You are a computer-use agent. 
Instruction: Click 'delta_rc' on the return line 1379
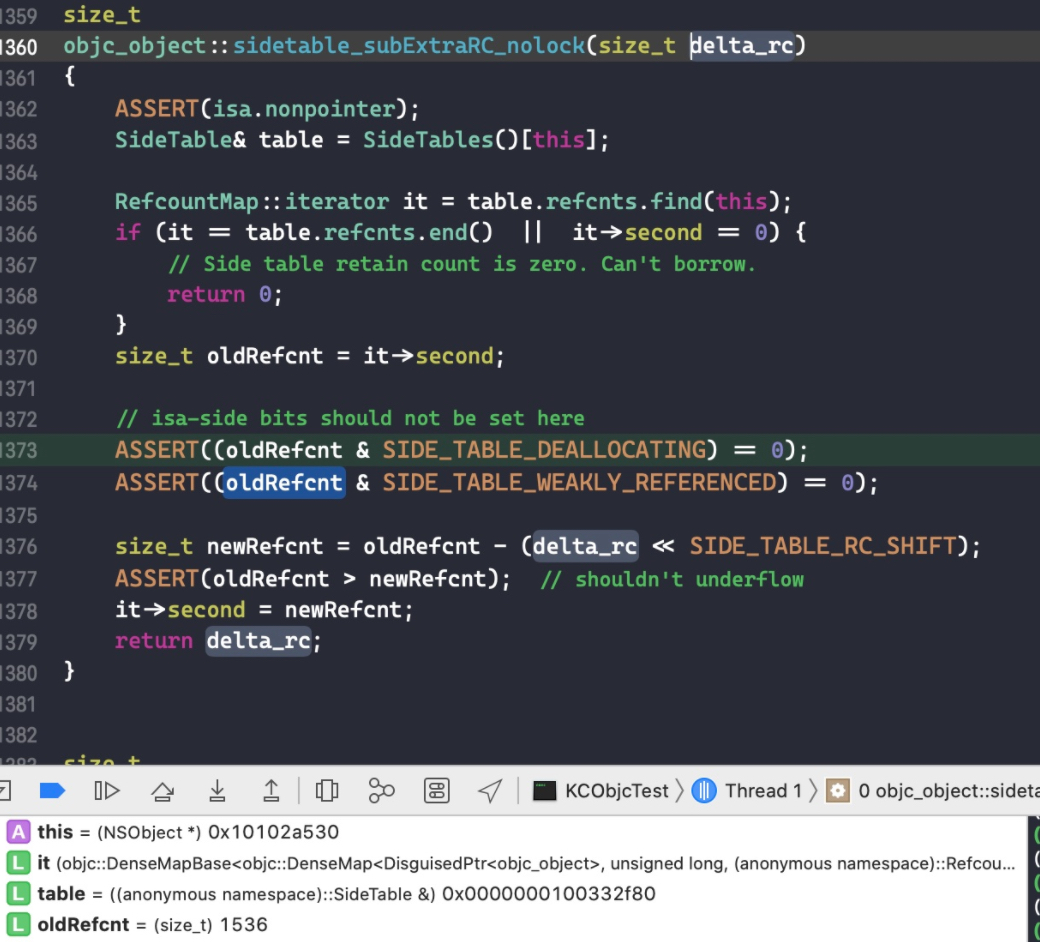pyautogui.click(x=258, y=641)
